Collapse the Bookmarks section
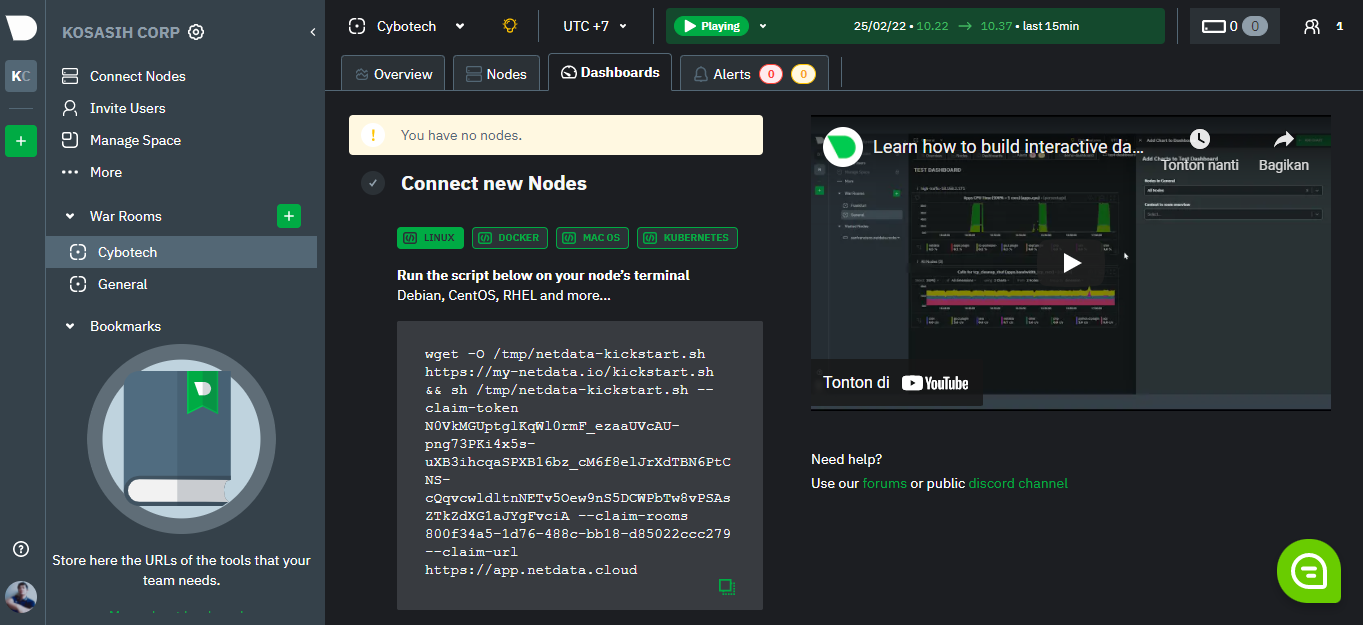 click(x=70, y=326)
